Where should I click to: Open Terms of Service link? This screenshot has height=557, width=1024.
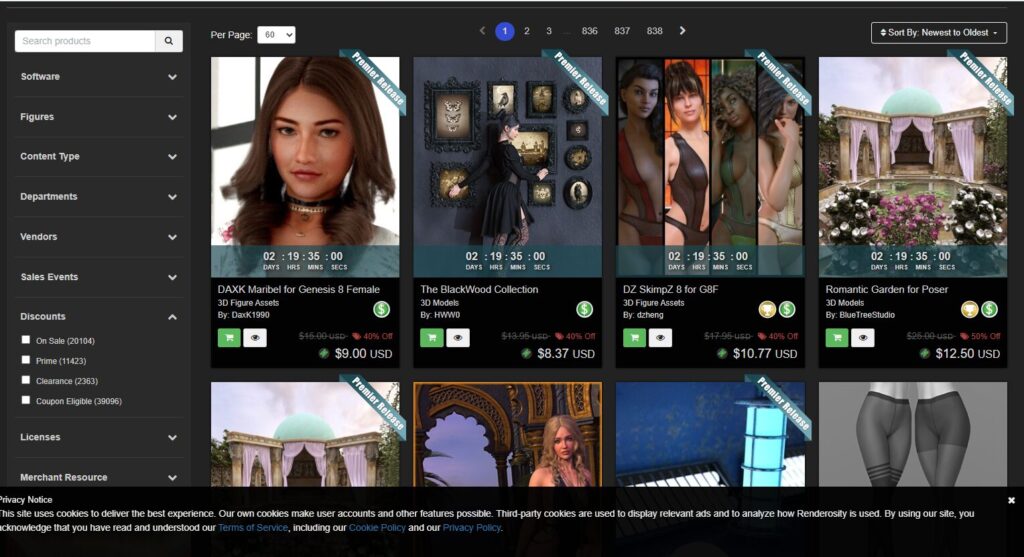point(253,528)
